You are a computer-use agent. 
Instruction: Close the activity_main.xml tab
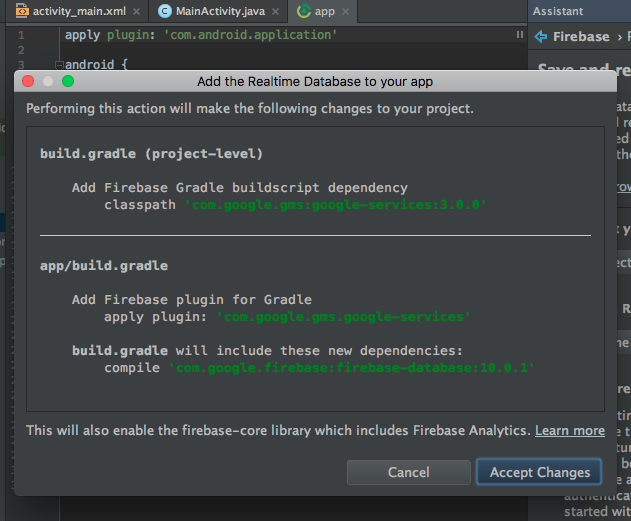[136, 12]
